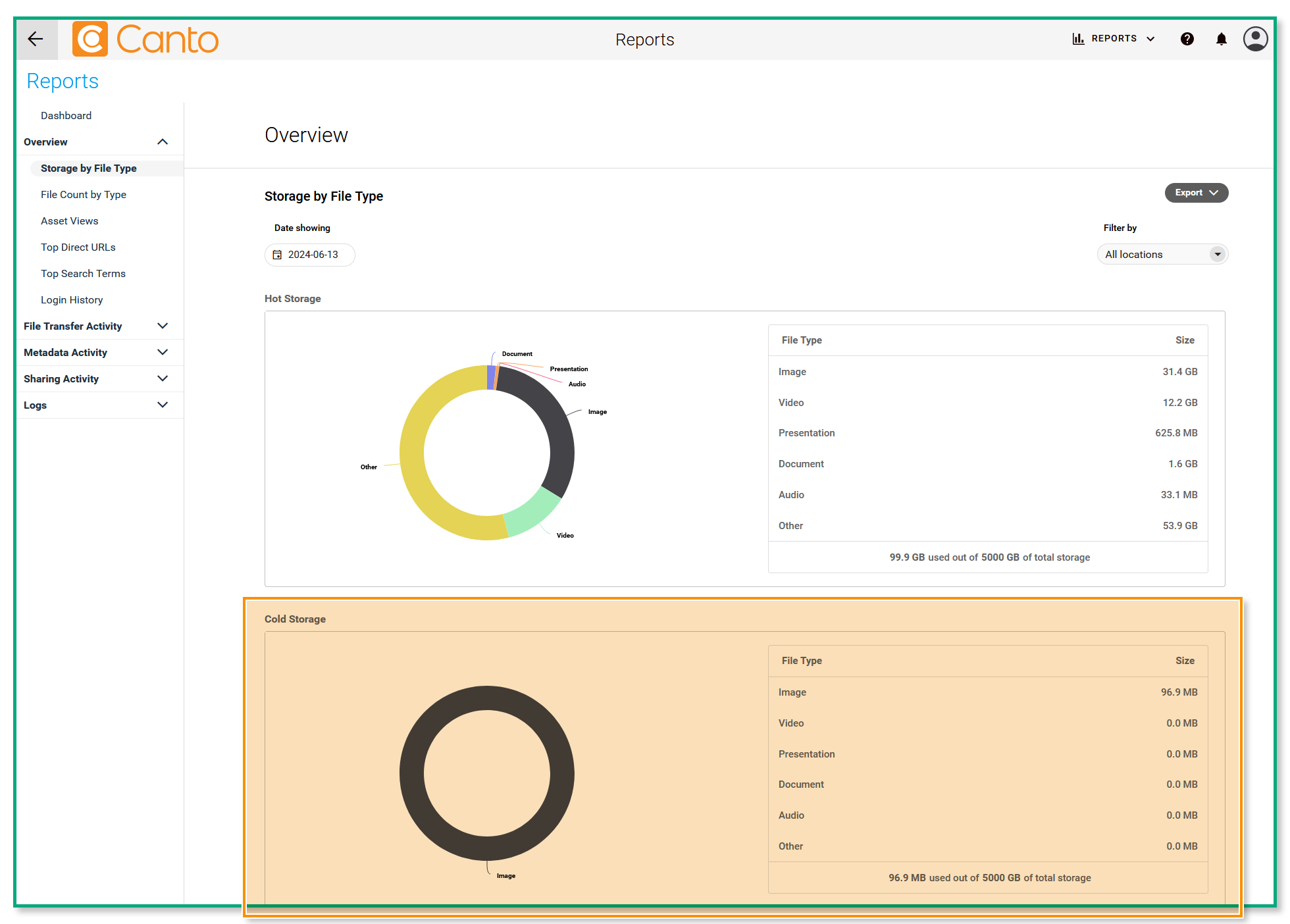Image resolution: width=1290 pixels, height=924 pixels.
Task: Click the Canto logo icon
Action: click(x=90, y=39)
